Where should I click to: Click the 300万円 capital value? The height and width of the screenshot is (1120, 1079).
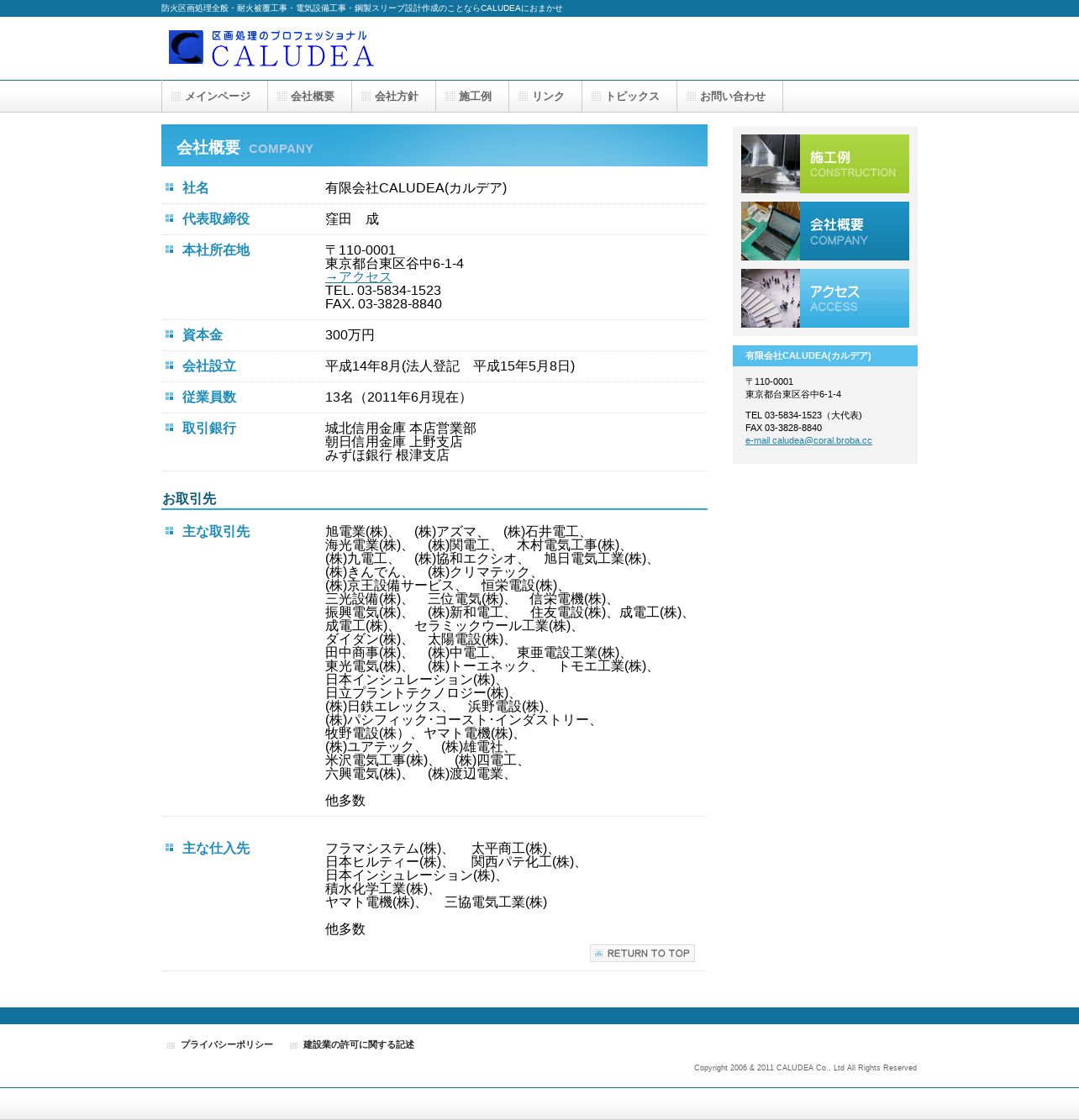[x=350, y=335]
